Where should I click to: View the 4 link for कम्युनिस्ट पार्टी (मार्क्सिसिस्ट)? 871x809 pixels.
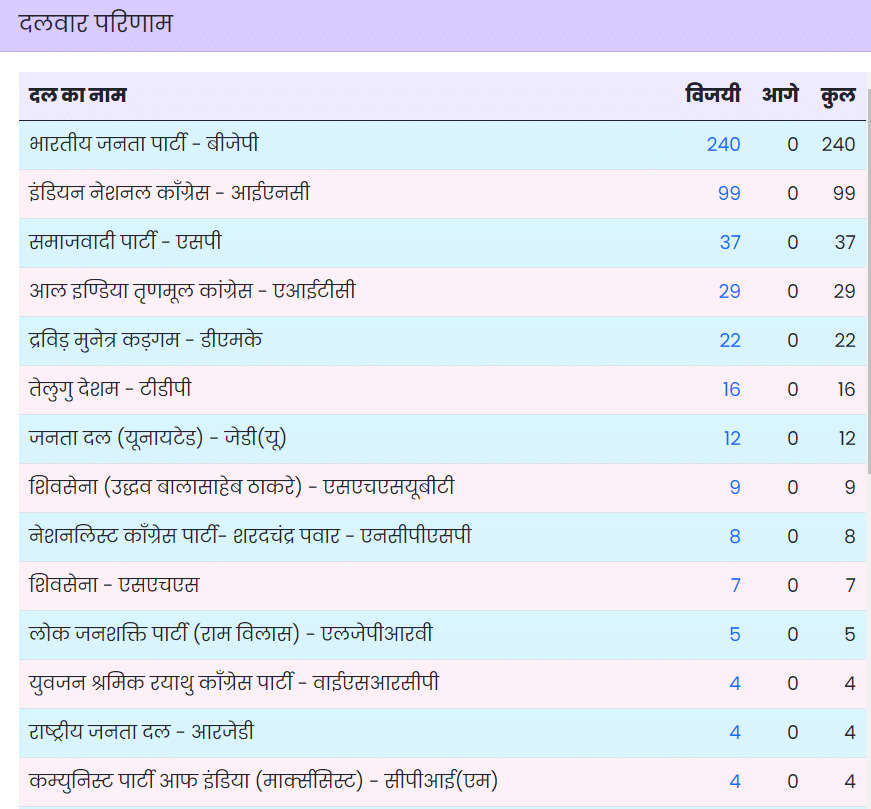tap(735, 781)
